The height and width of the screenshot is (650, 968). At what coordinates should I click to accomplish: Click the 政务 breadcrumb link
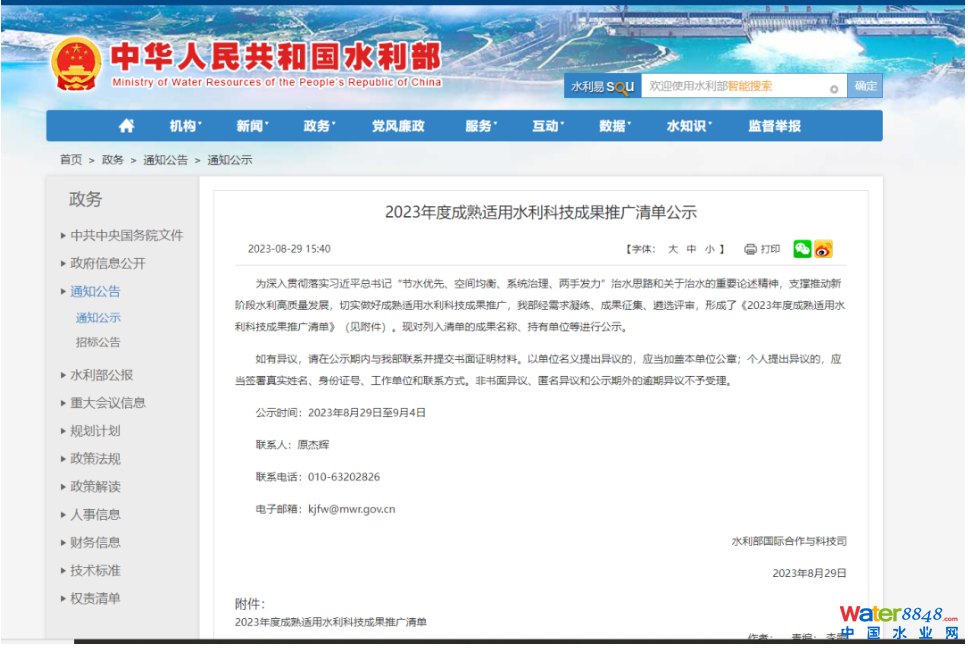113,160
